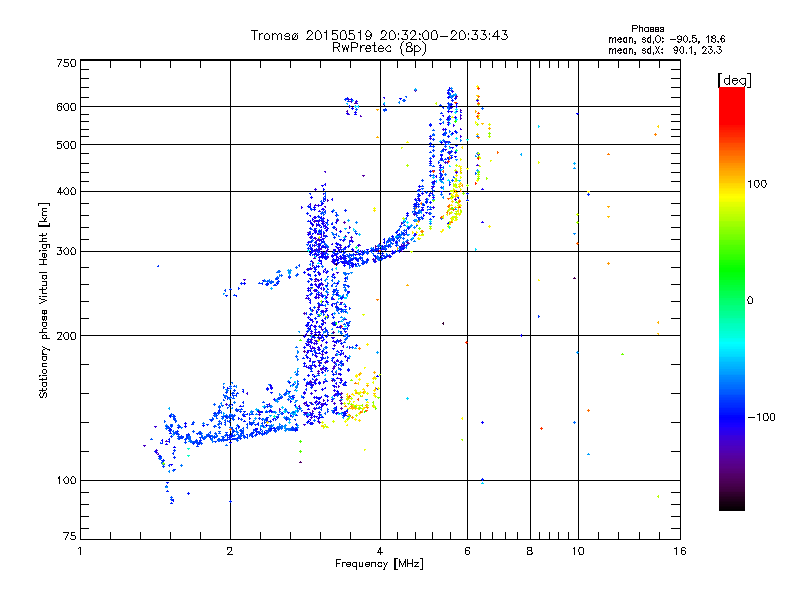The width and height of the screenshot is (800, 600).
Task: Click the x-axis tick label '16'
Action: click(680, 551)
